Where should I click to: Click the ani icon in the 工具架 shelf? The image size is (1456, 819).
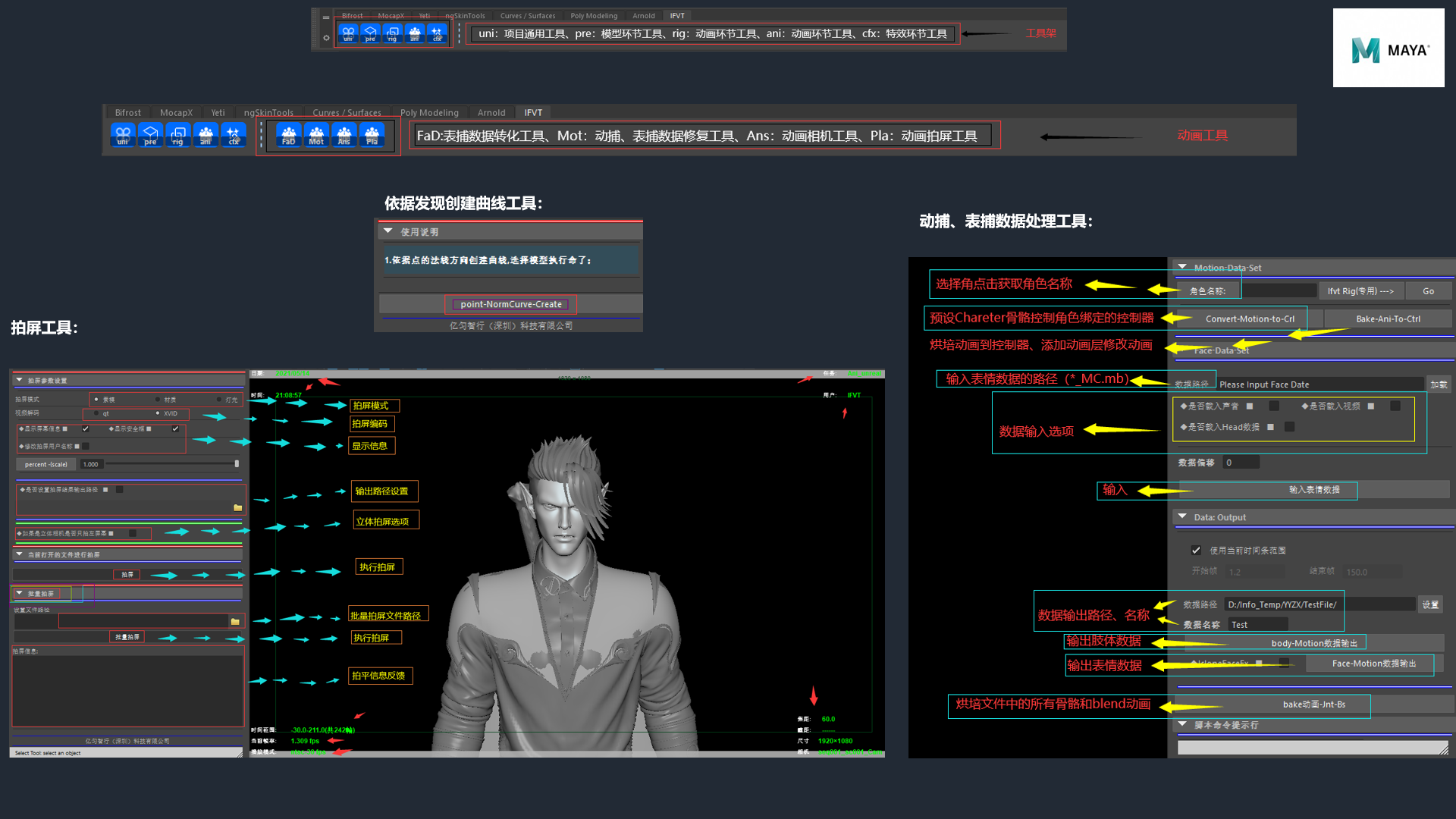tap(415, 34)
